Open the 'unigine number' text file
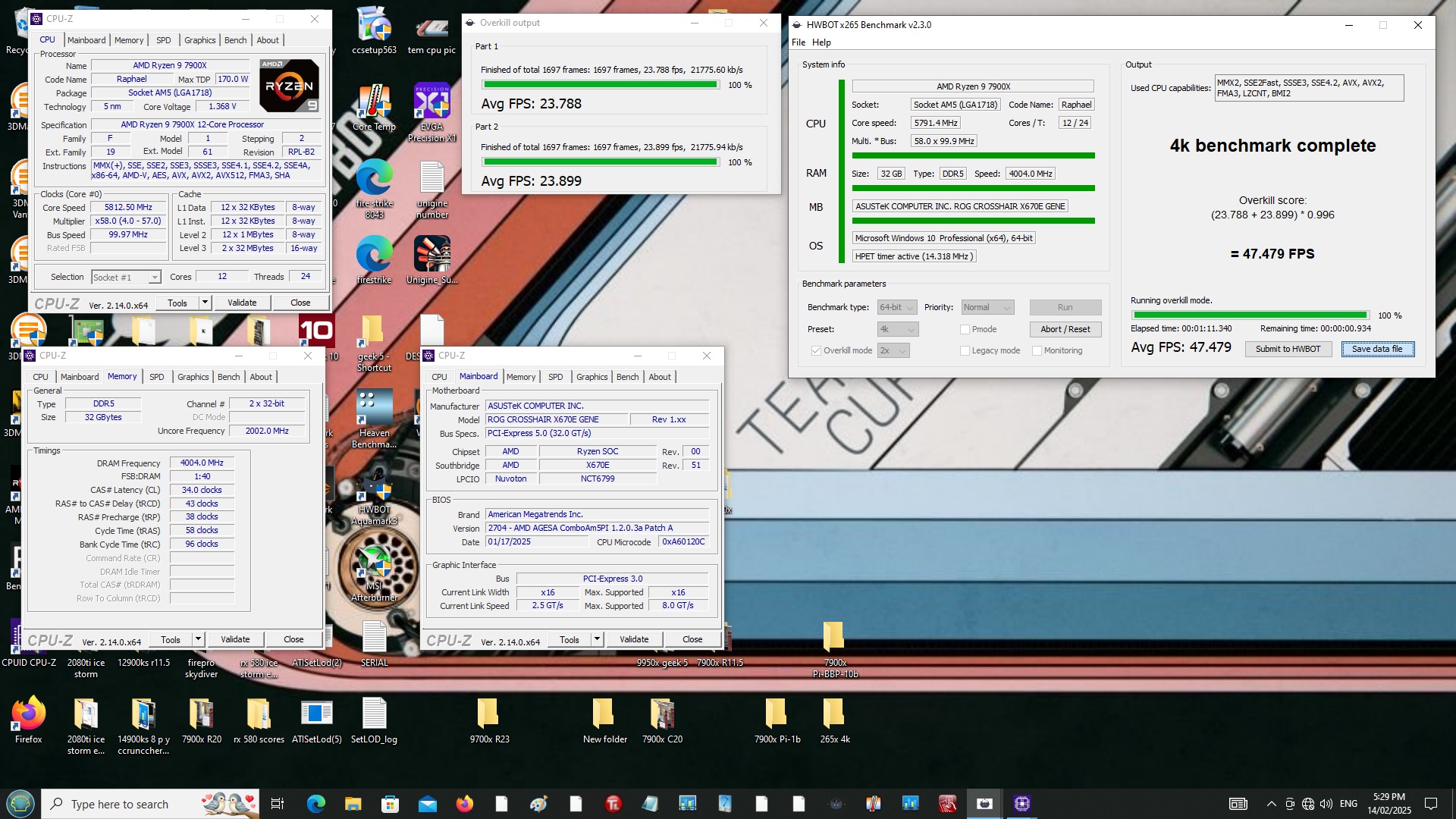 click(x=431, y=189)
